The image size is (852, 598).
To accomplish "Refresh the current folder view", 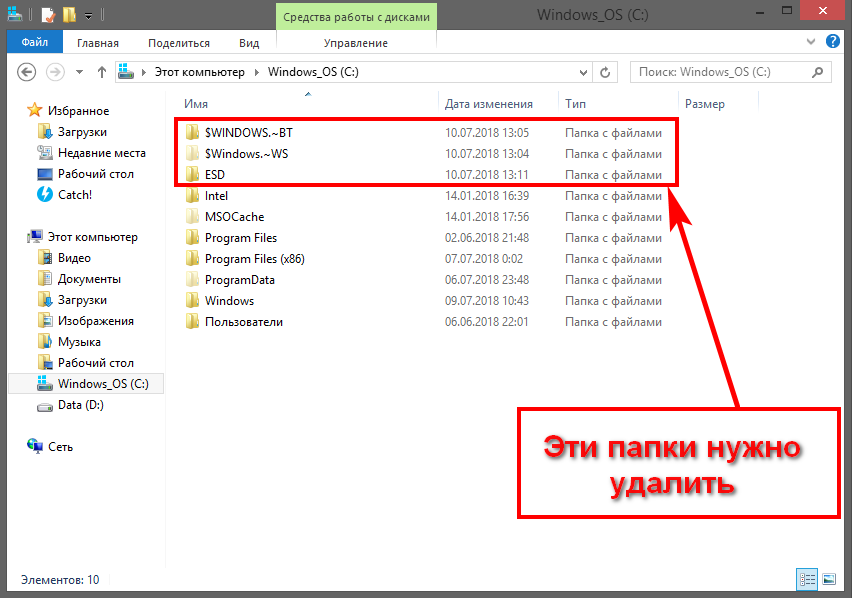I will click(605, 72).
